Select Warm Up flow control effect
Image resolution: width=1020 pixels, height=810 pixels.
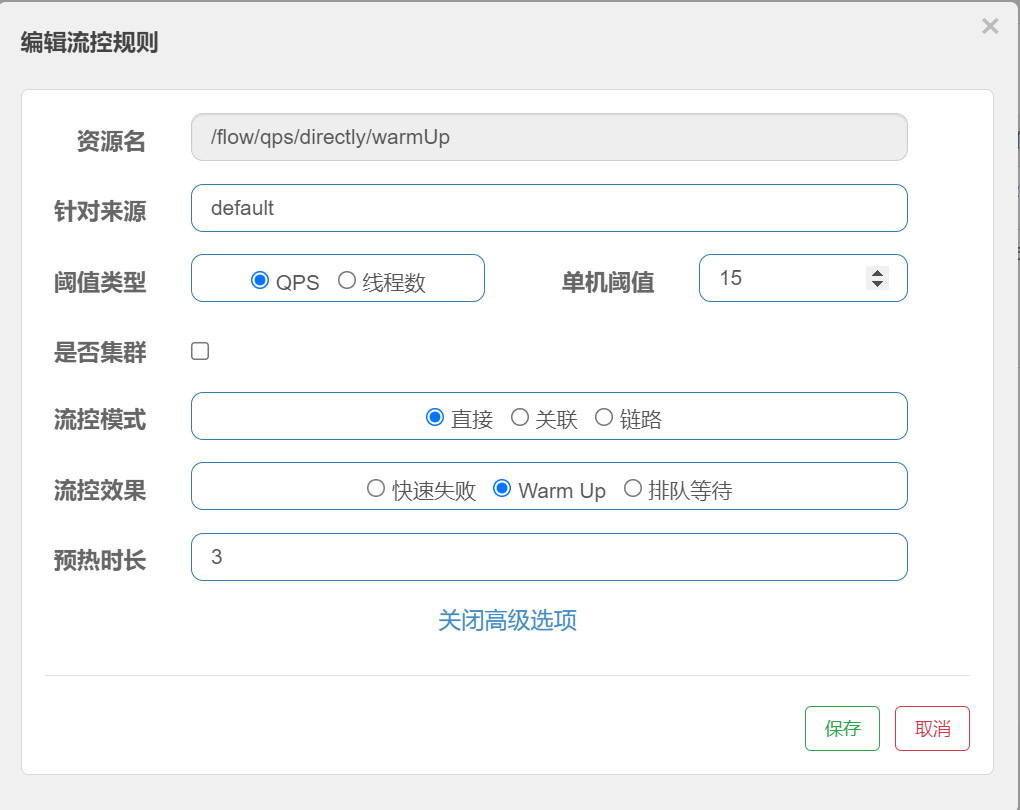[x=502, y=488]
